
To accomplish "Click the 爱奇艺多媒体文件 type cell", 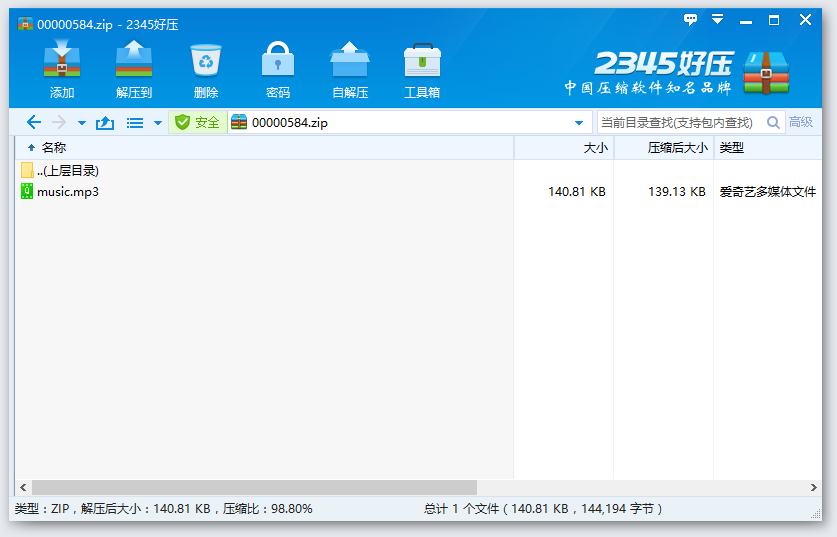I will (x=768, y=192).
